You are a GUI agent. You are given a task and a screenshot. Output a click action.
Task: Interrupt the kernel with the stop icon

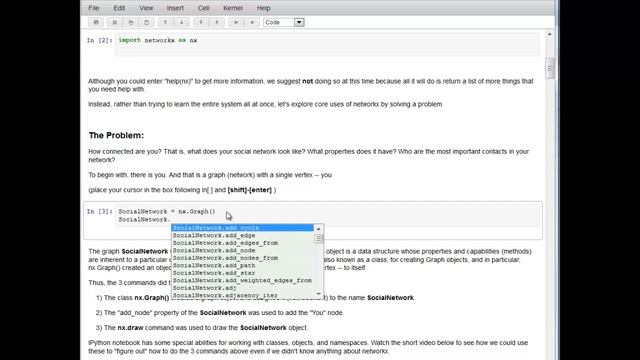252,22
